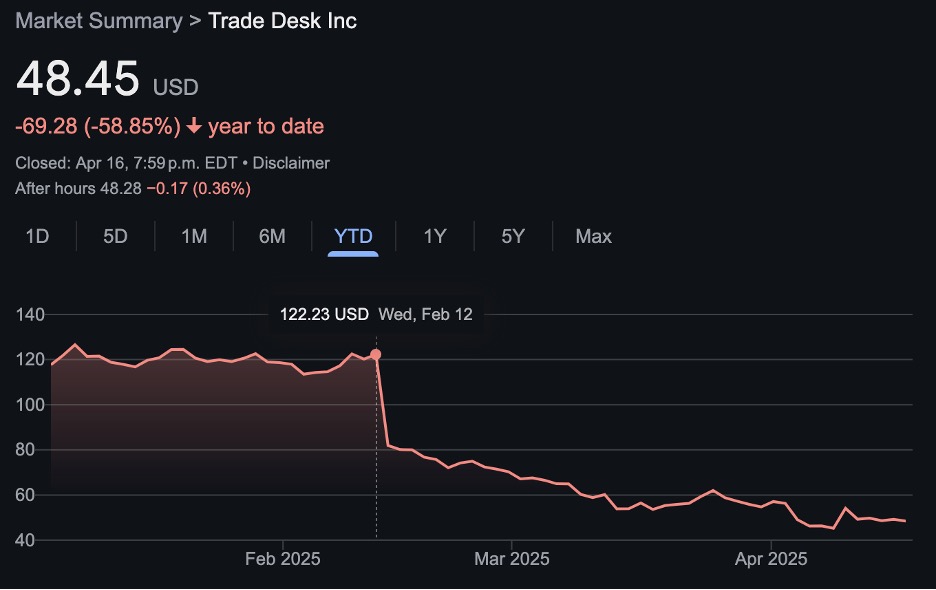Click the Closed: Apr 16 timestamp text
The width and height of the screenshot is (936, 590).
(126, 163)
